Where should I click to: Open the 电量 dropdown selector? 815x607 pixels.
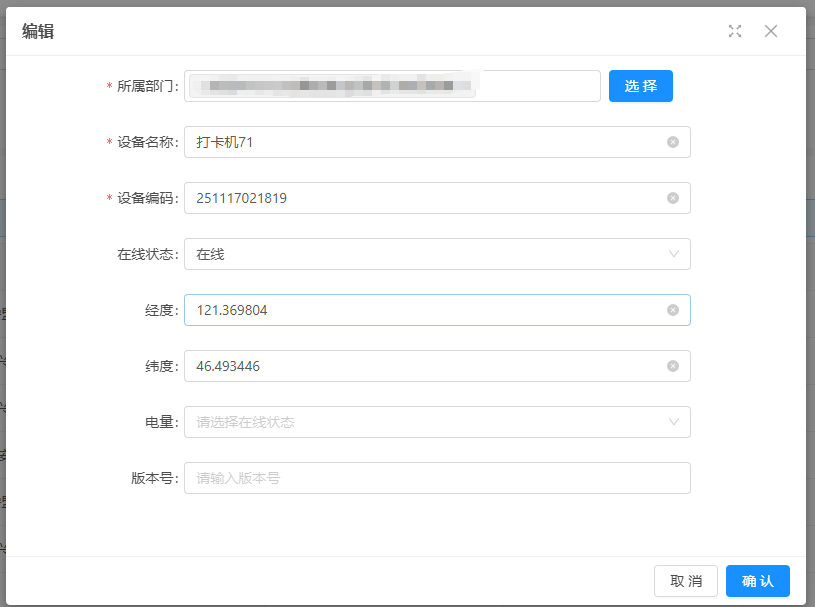pyautogui.click(x=437, y=422)
